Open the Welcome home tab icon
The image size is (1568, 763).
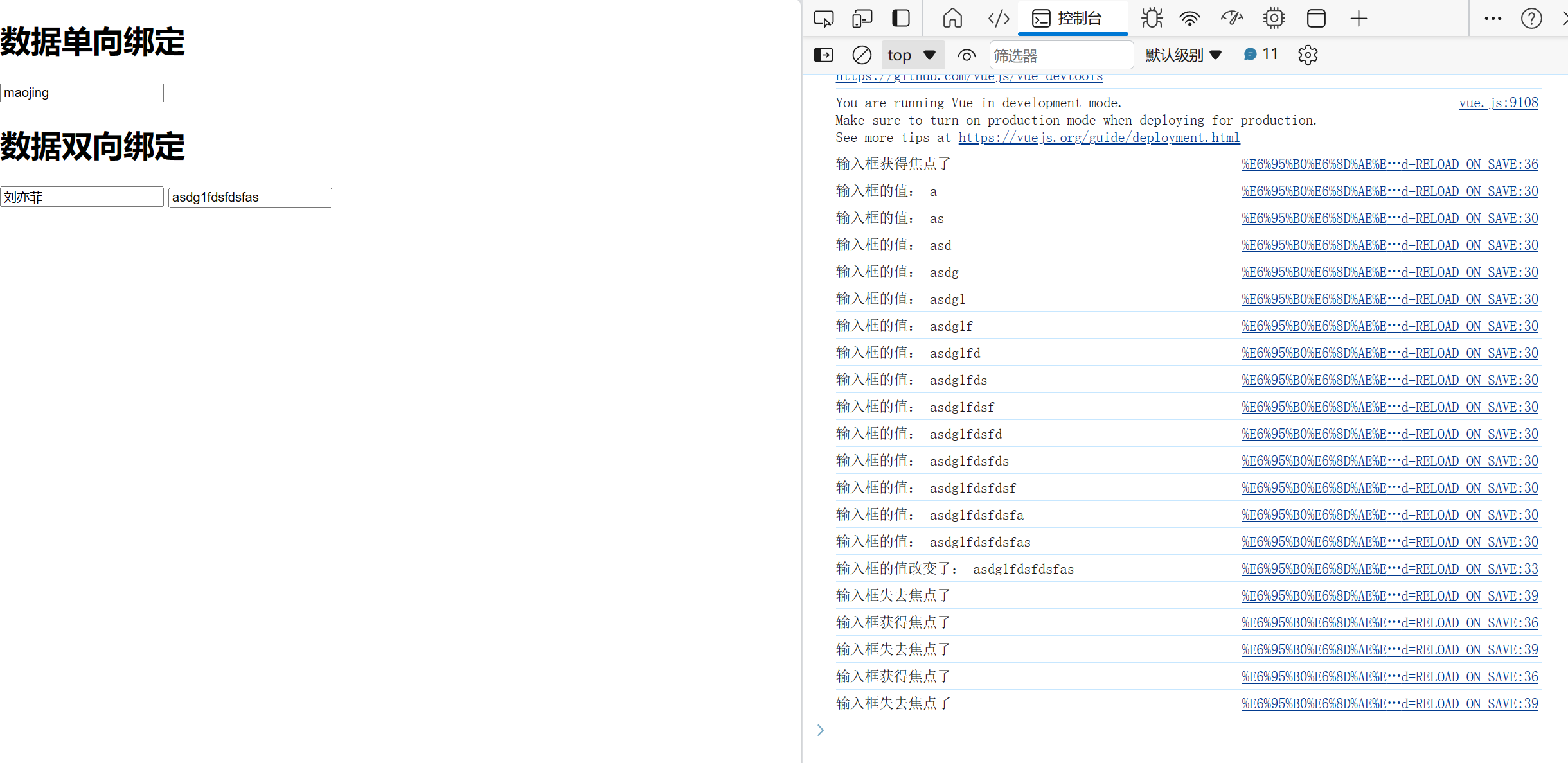[952, 19]
